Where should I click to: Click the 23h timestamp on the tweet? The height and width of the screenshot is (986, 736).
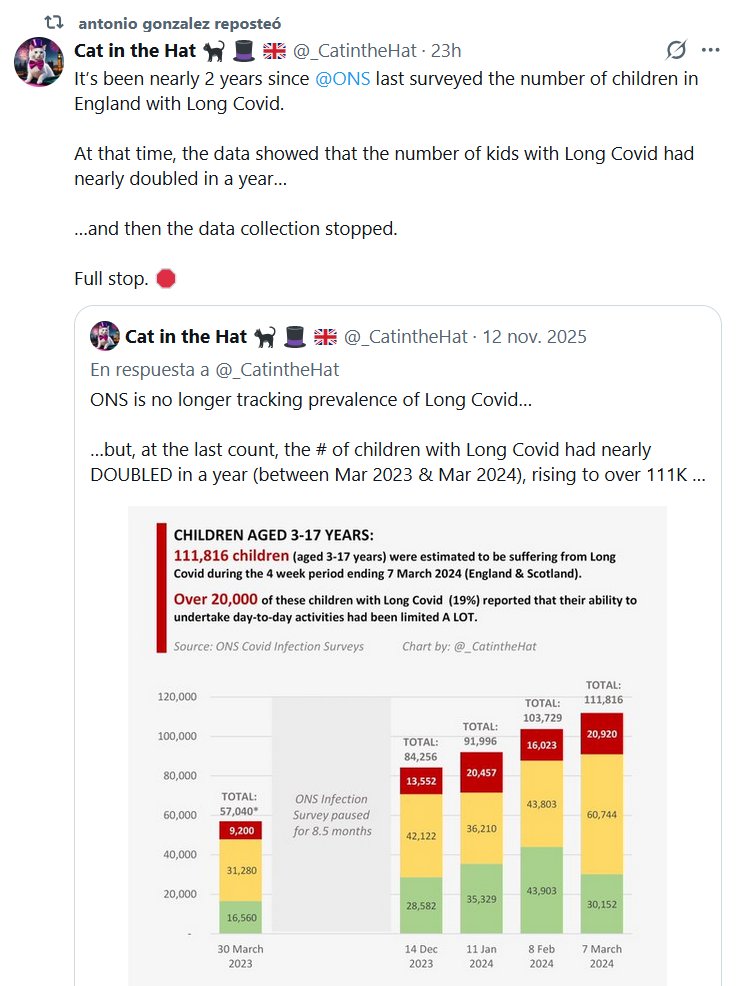[x=444, y=50]
